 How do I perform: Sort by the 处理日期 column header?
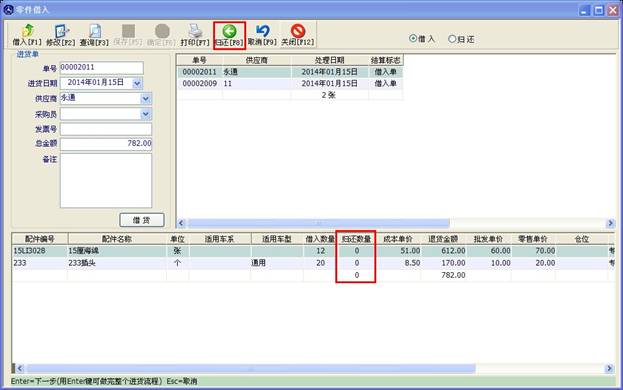pos(330,60)
